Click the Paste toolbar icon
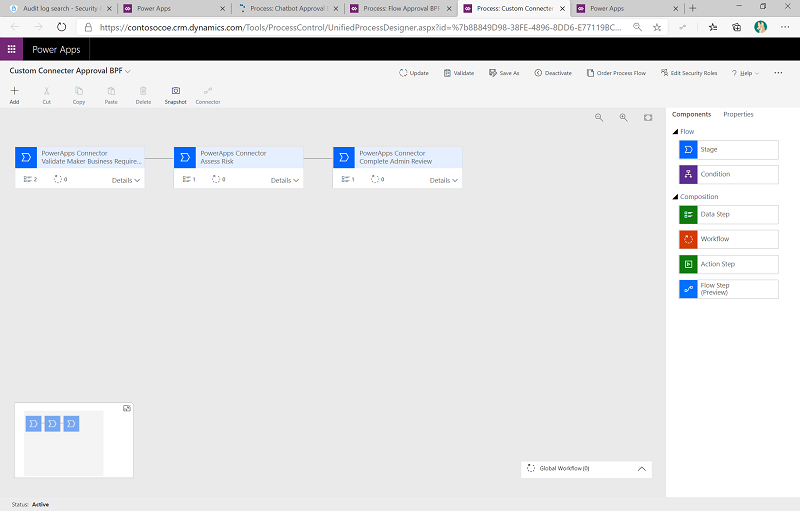 pos(111,95)
